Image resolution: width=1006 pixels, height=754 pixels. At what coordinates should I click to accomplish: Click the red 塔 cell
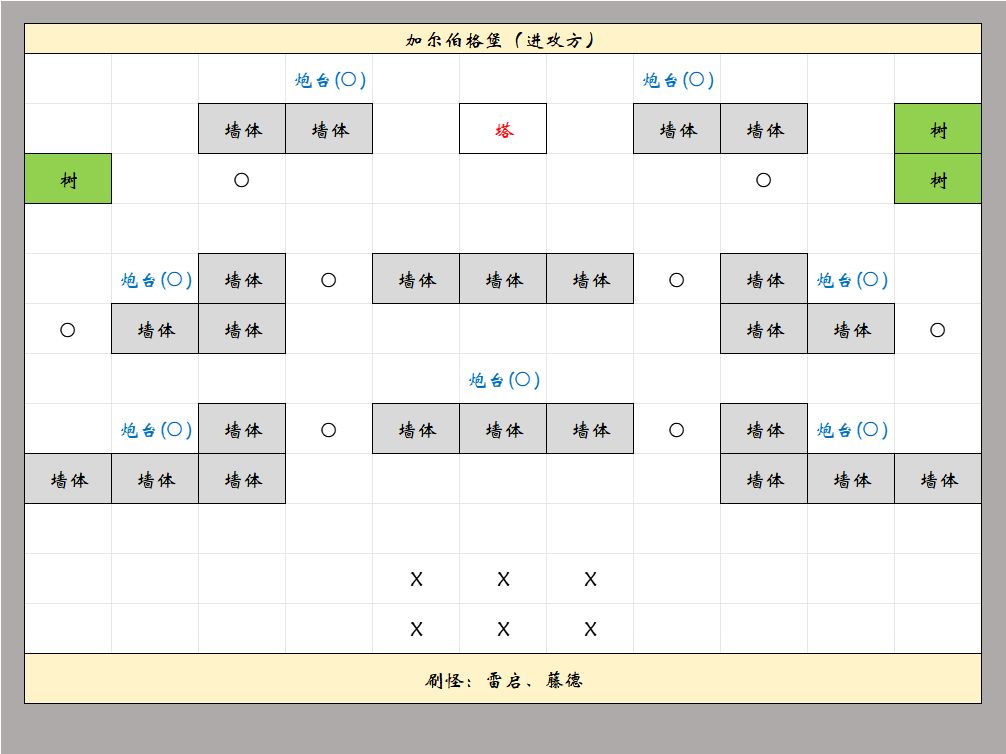[x=503, y=129]
